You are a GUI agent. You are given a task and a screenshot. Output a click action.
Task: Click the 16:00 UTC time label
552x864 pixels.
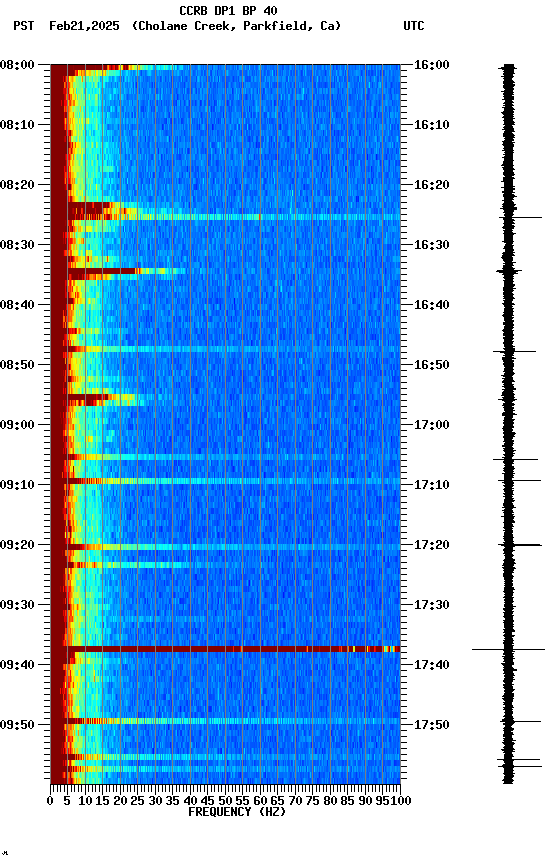431,65
